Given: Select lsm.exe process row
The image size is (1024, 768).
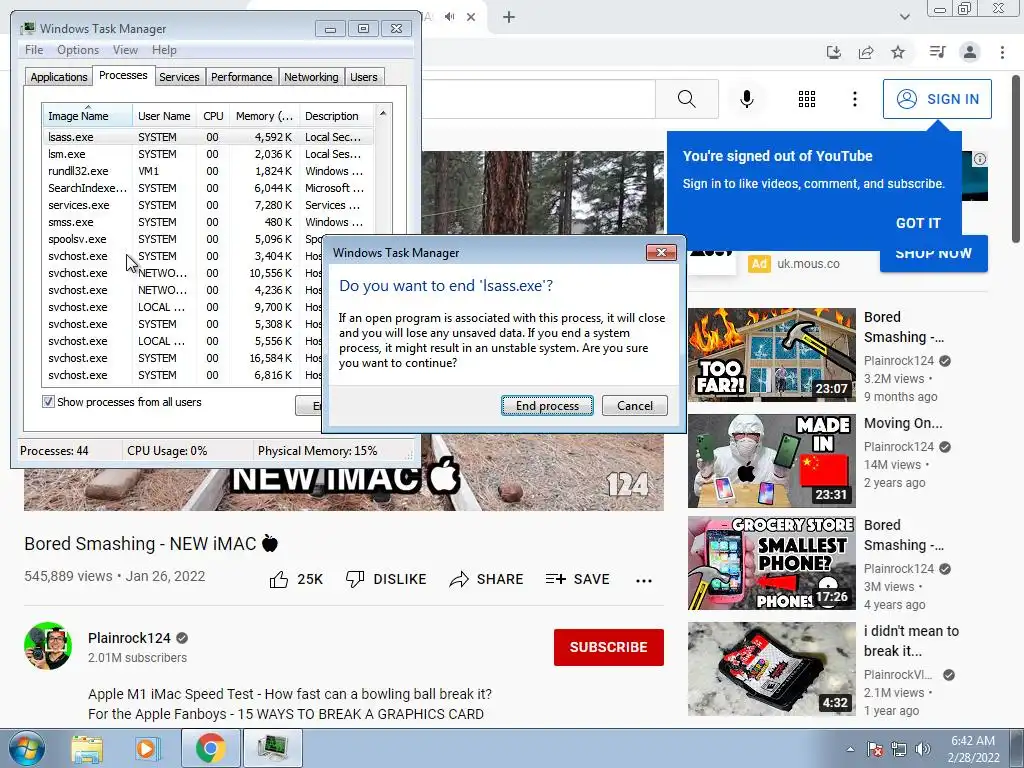Looking at the screenshot, I should [x=208, y=154].
